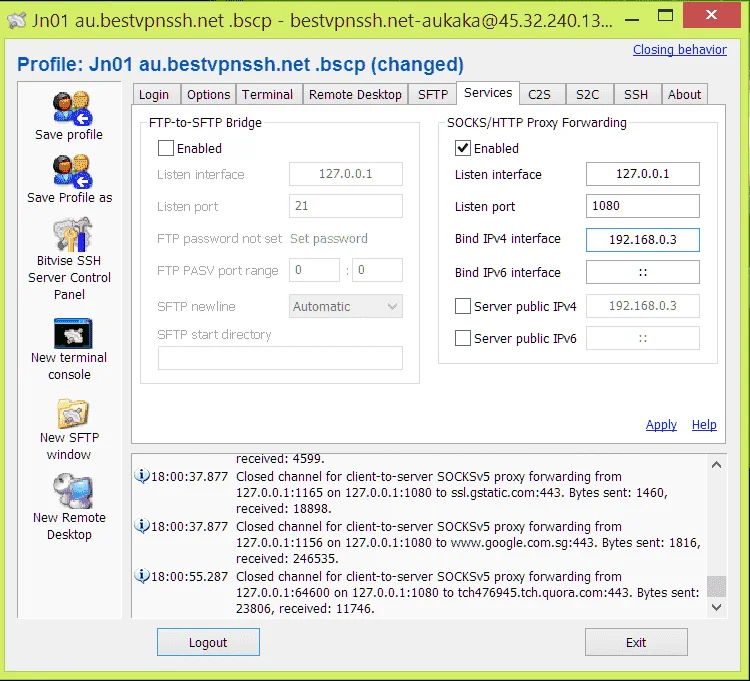Open the Terminal tab
The width and height of the screenshot is (750, 681).
point(267,95)
